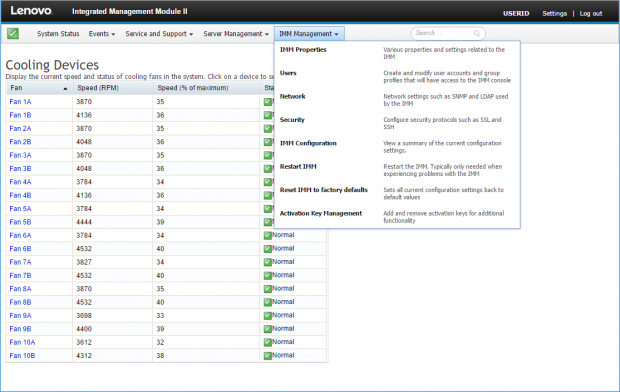Click the Normal status icon for Fan 8A
The width and height of the screenshot is (620, 392).
click(268, 289)
